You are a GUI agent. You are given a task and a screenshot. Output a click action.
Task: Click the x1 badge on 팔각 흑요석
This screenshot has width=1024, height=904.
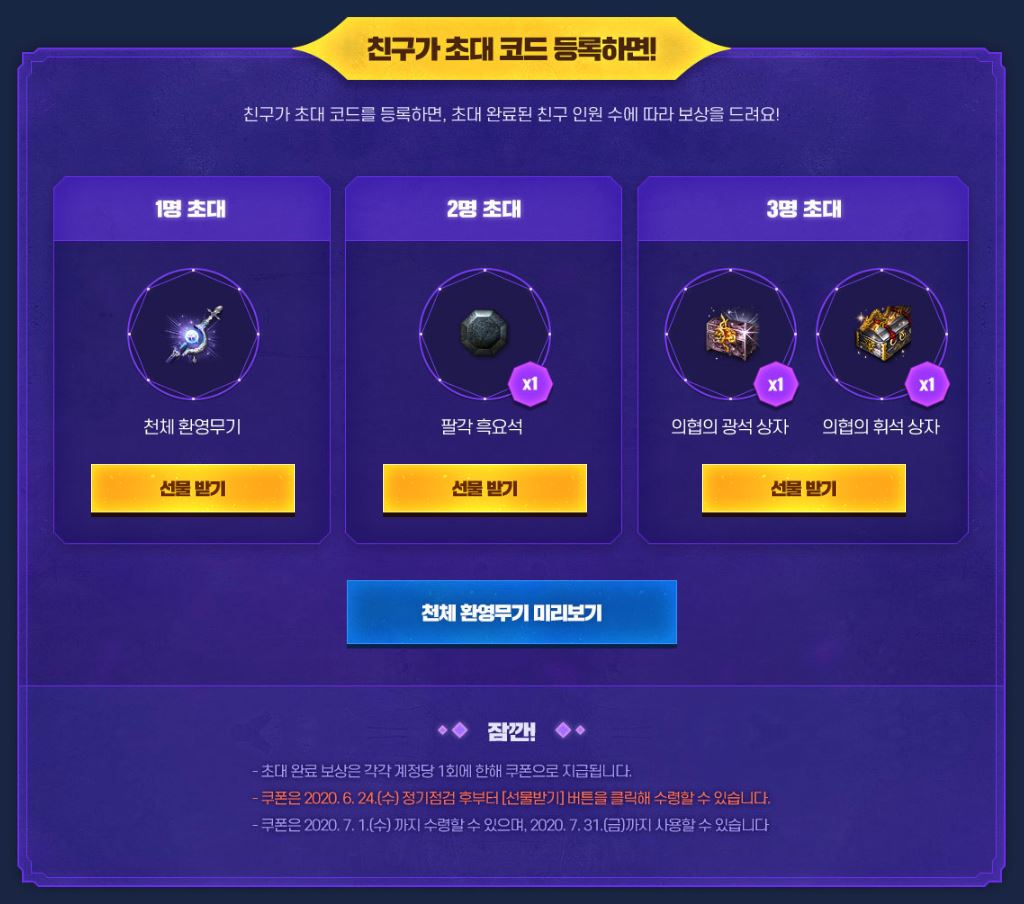530,384
